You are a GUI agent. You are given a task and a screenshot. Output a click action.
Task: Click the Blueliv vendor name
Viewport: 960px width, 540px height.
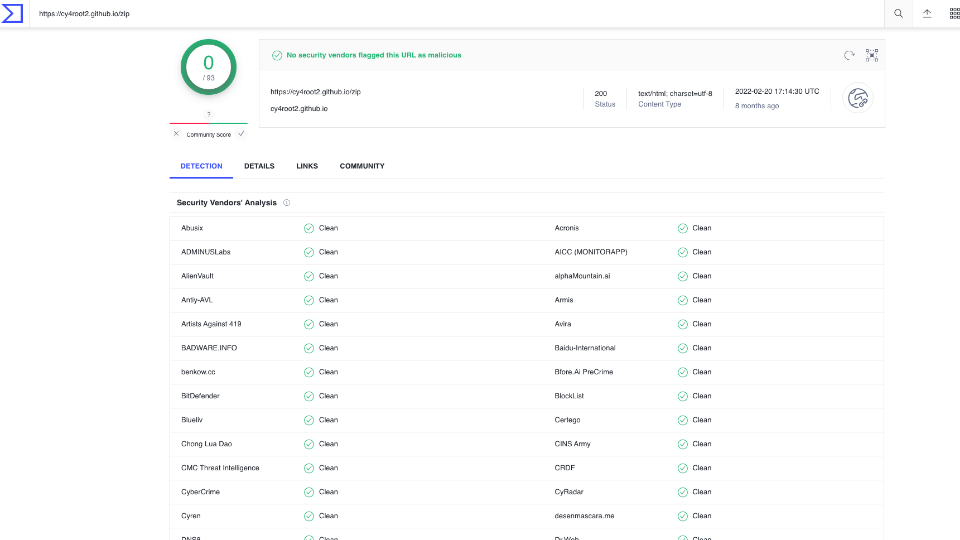[x=192, y=420]
